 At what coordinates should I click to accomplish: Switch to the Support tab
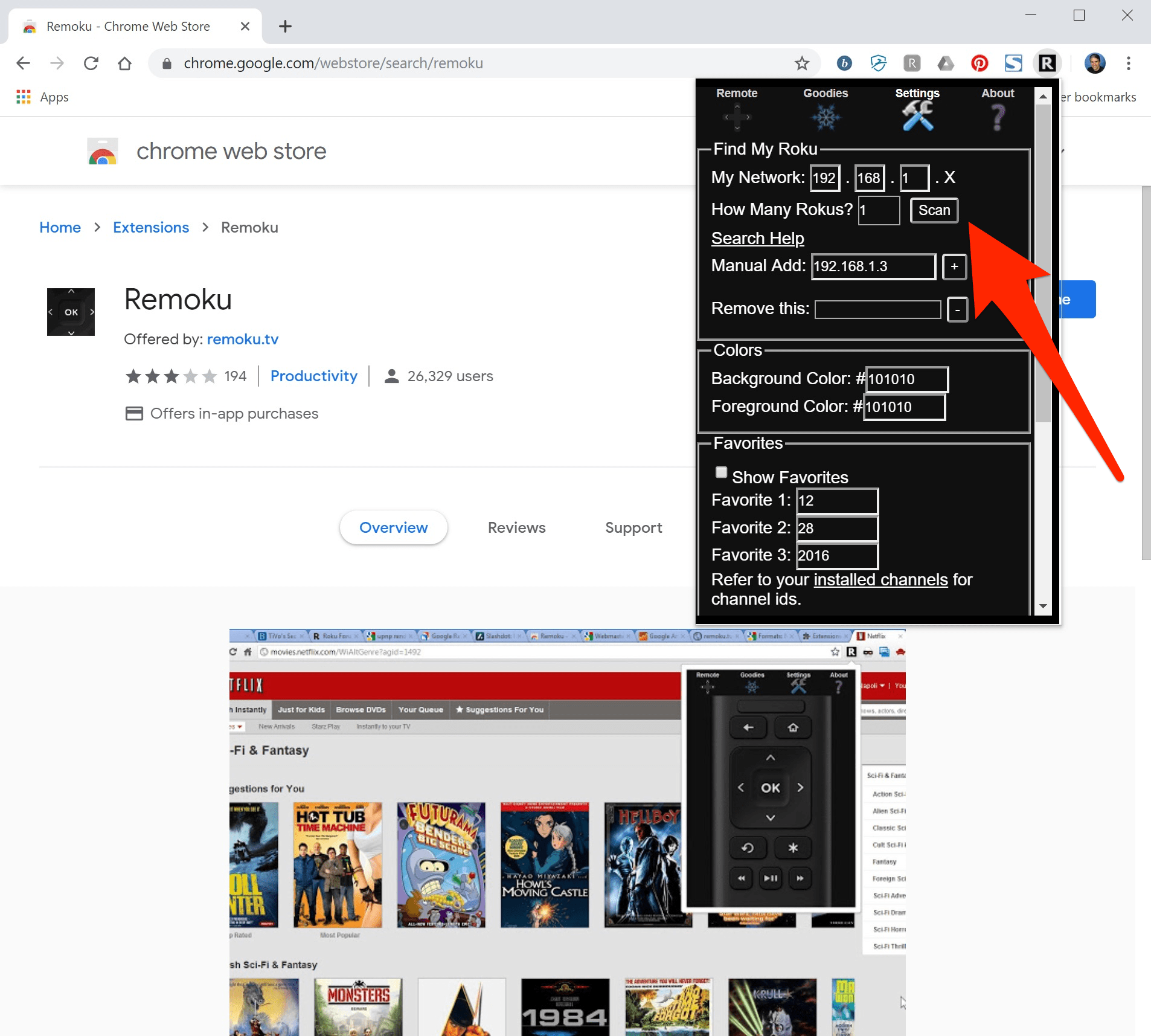point(633,527)
